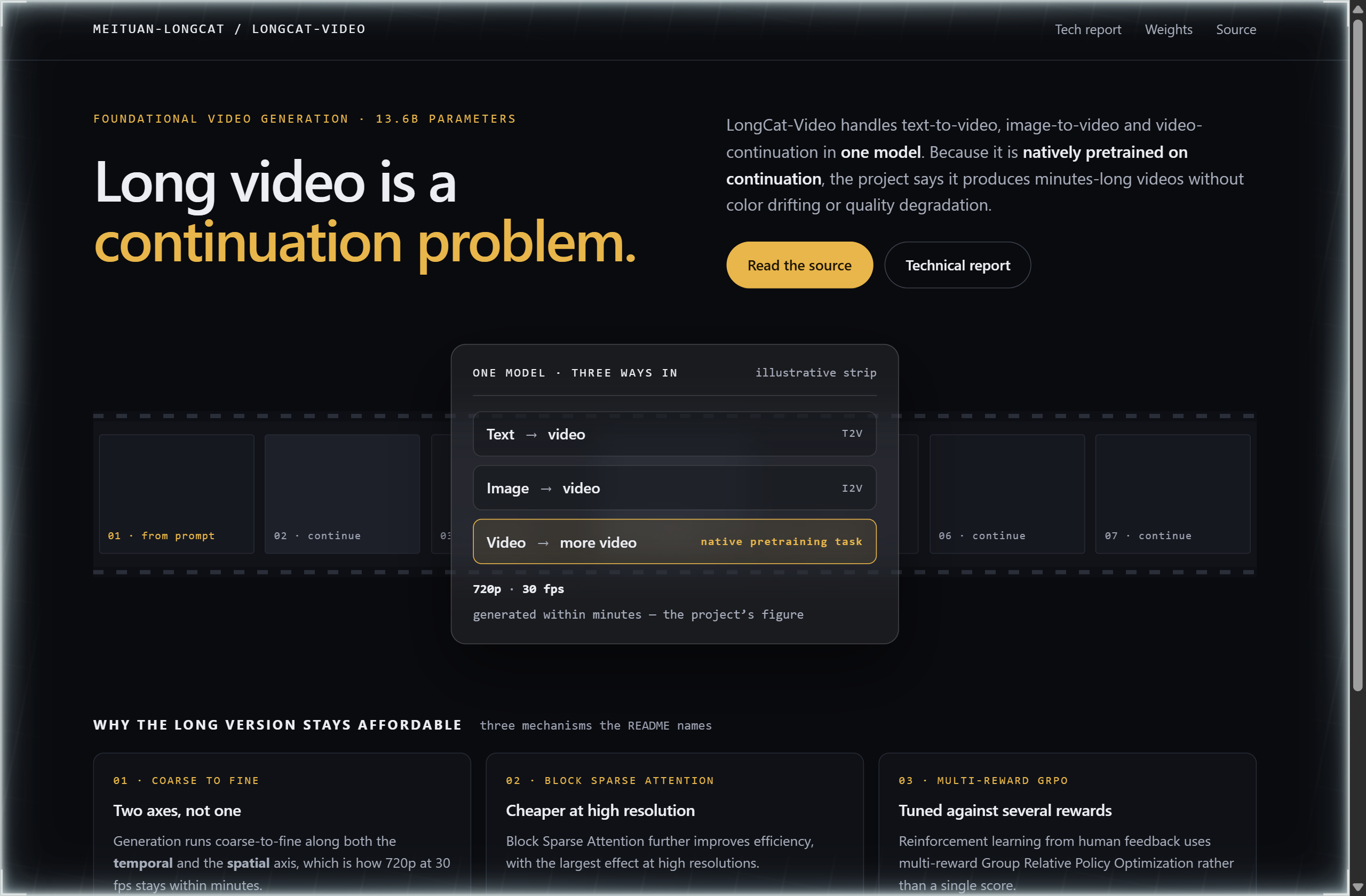The width and height of the screenshot is (1366, 896).
Task: Click the MEITUAN-LONGCAT / LONGCAT-VIDEO header title
Action: 229,29
